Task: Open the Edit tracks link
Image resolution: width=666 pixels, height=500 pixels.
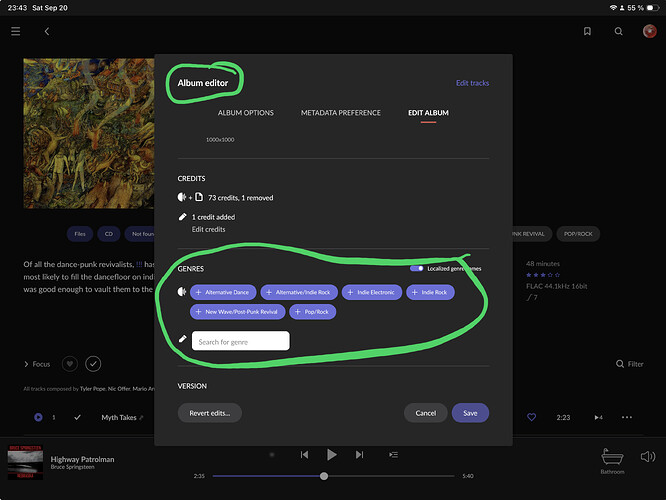Action: 472,83
